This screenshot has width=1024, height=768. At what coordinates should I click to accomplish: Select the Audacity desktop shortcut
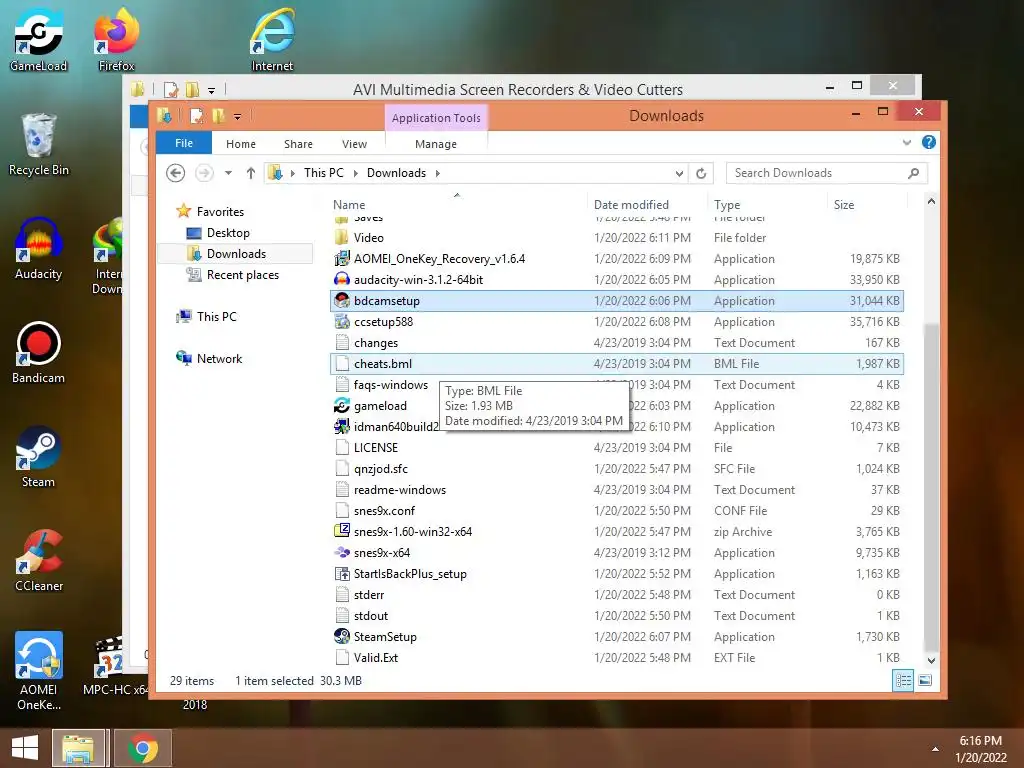(39, 248)
